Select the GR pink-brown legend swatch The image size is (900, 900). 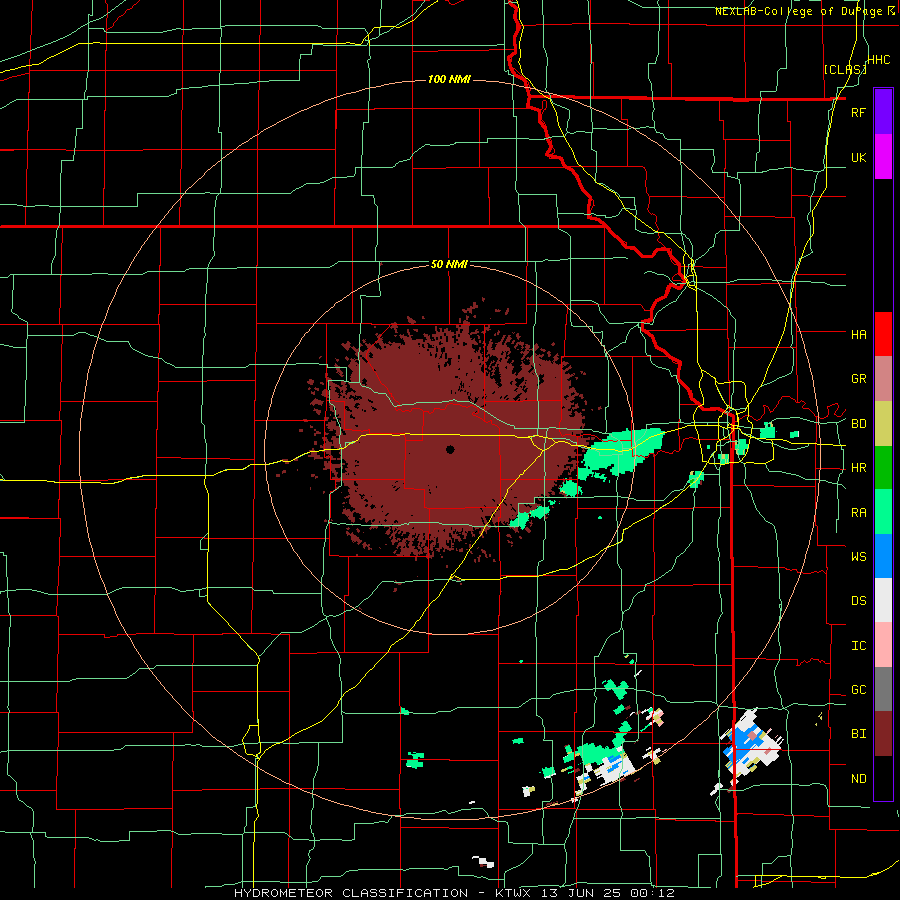(x=883, y=379)
